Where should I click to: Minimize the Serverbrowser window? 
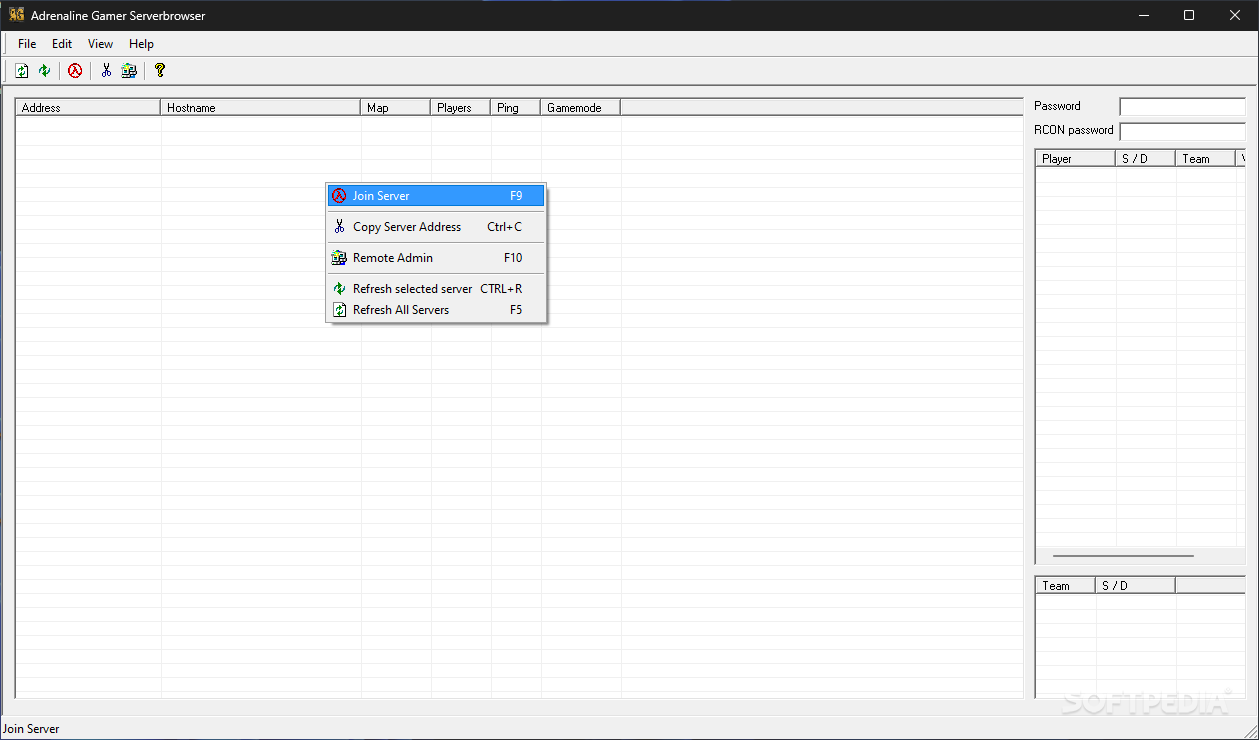(x=1143, y=15)
